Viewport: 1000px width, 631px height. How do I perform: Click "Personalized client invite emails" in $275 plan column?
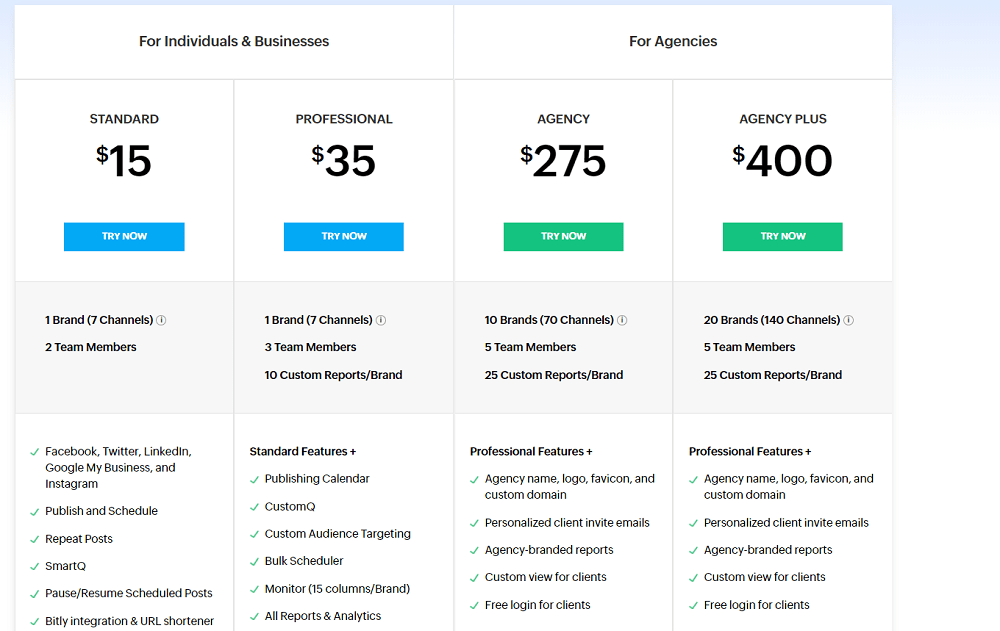click(567, 523)
